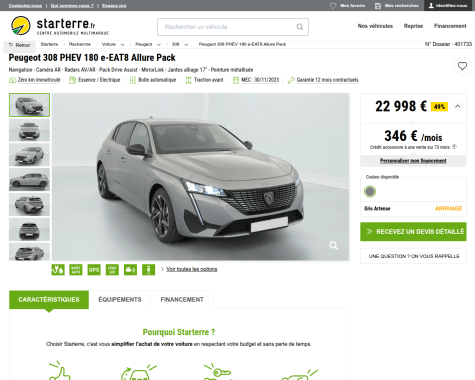The width and height of the screenshot is (475, 380).
Task: Select third thumbnail, front right angle view
Action: 29,155
